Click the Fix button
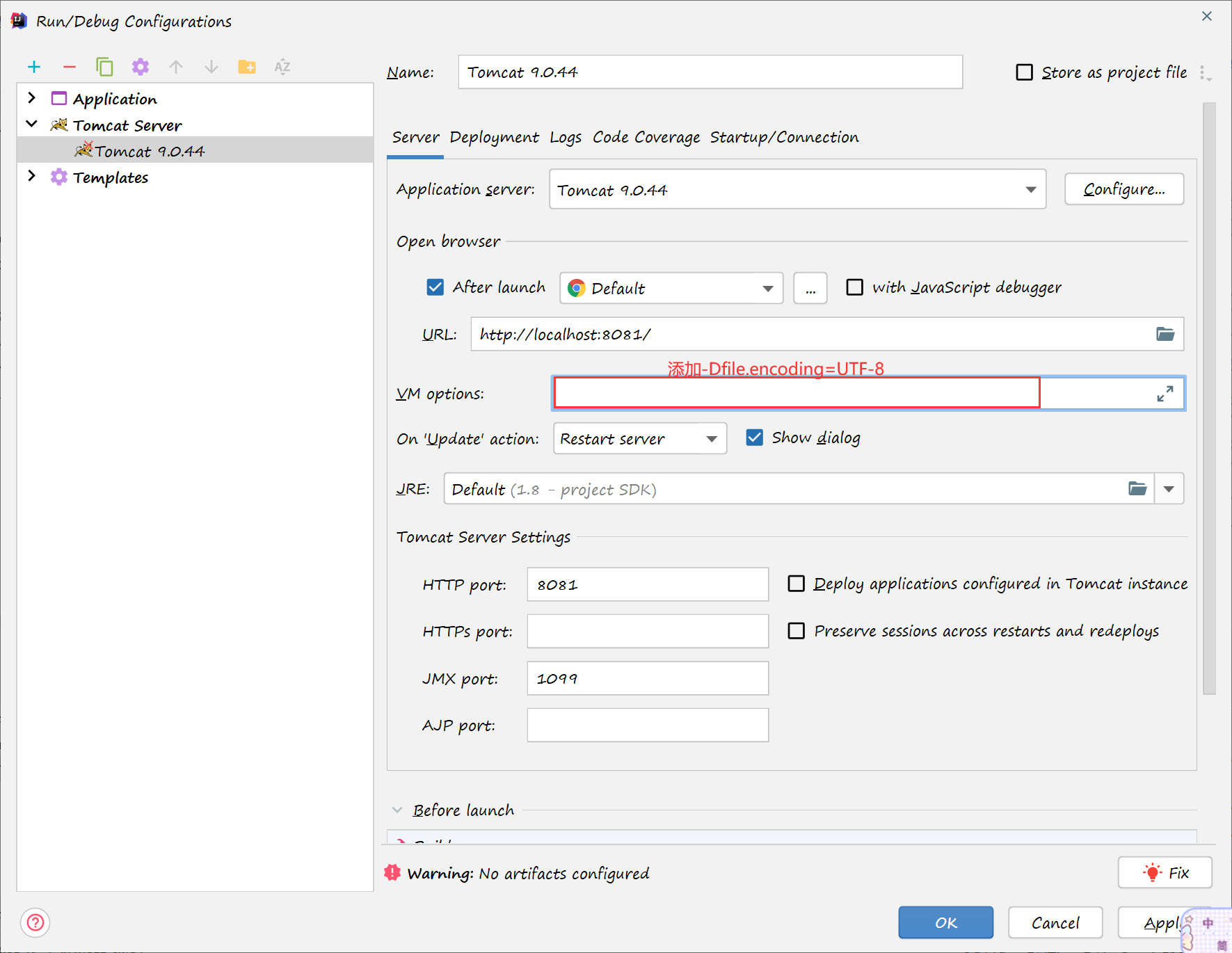 (x=1165, y=872)
